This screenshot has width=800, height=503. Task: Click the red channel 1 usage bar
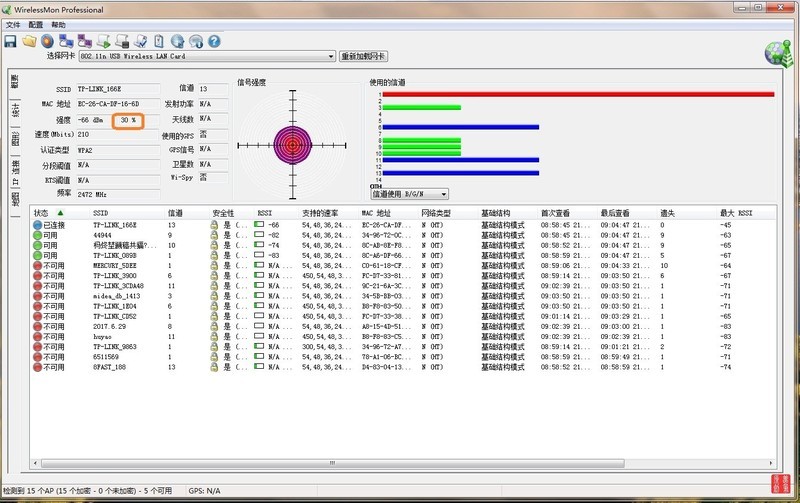pyautogui.click(x=577, y=94)
